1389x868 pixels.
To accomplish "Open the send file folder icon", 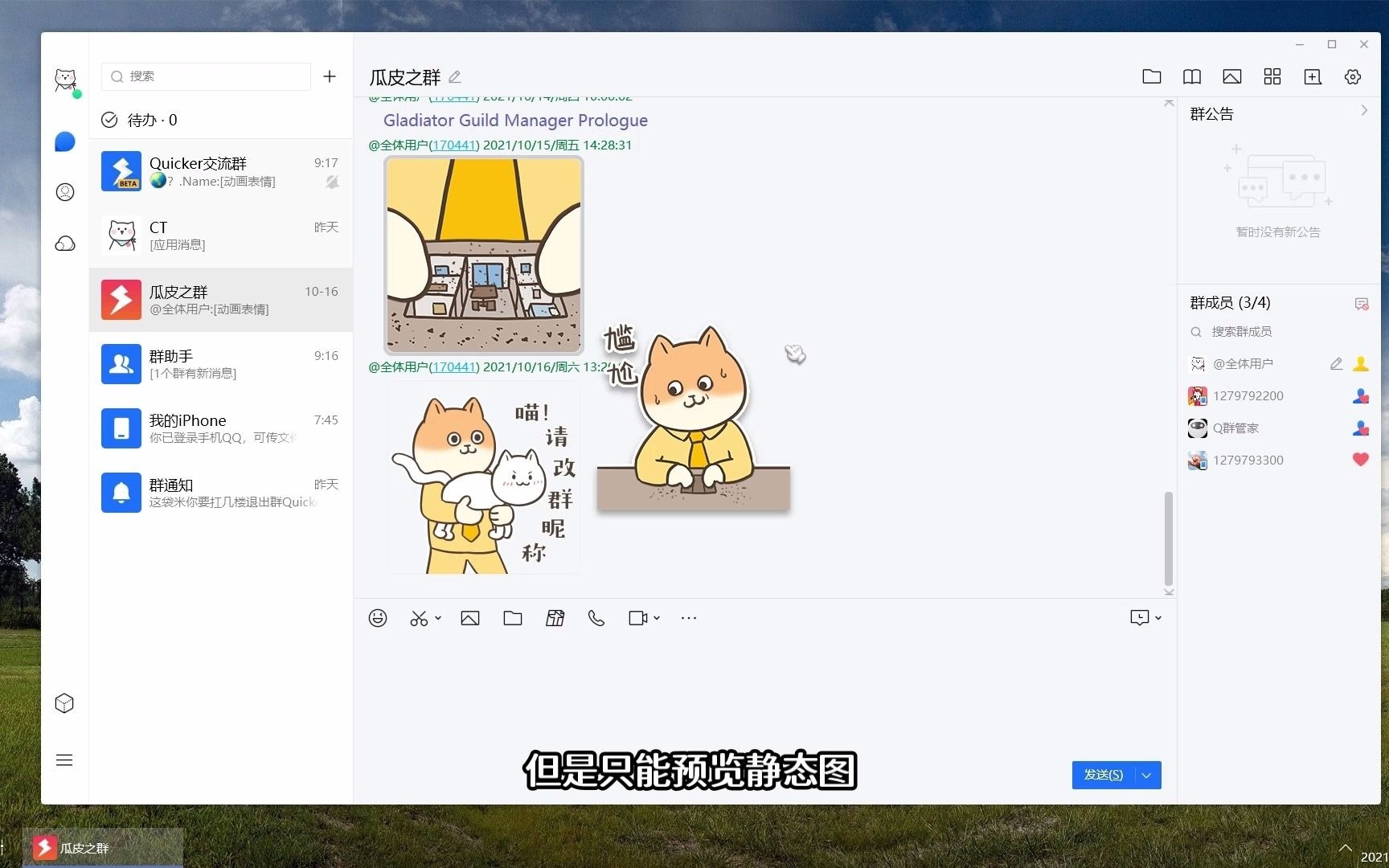I will tap(513, 617).
